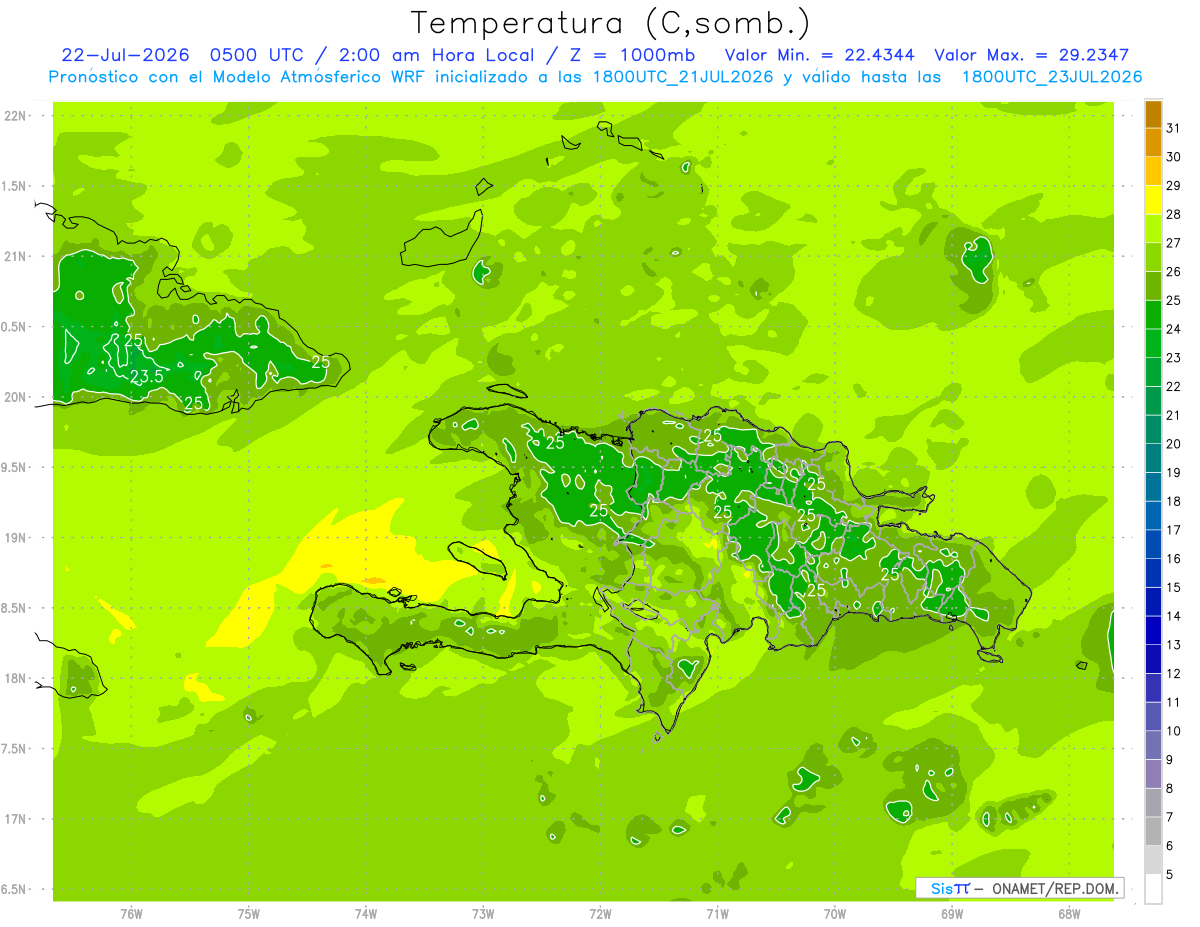Click the green colorbar segment between 24 and 25
The width and height of the screenshot is (1200, 927).
[1153, 314]
